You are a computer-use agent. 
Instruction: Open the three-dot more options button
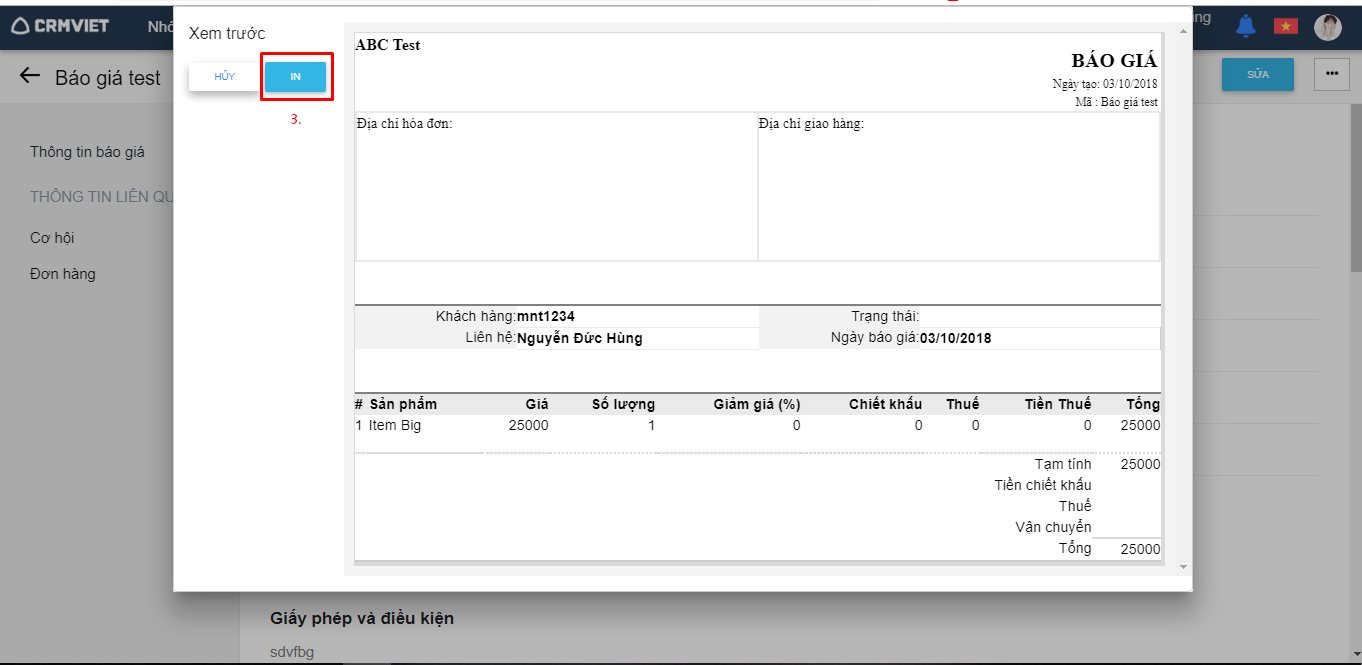1331,74
